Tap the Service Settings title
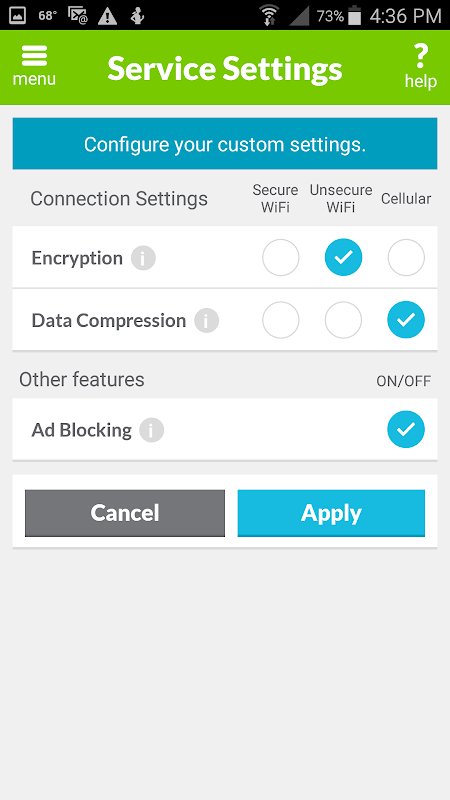The width and height of the screenshot is (450, 800). pos(224,68)
